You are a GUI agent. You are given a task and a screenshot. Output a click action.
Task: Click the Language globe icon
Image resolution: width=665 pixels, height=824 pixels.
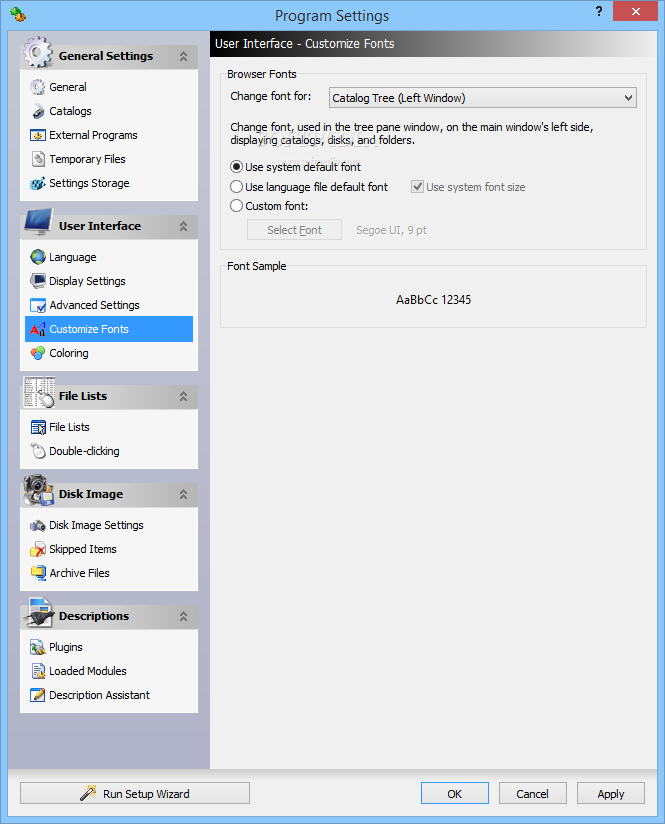tap(37, 257)
